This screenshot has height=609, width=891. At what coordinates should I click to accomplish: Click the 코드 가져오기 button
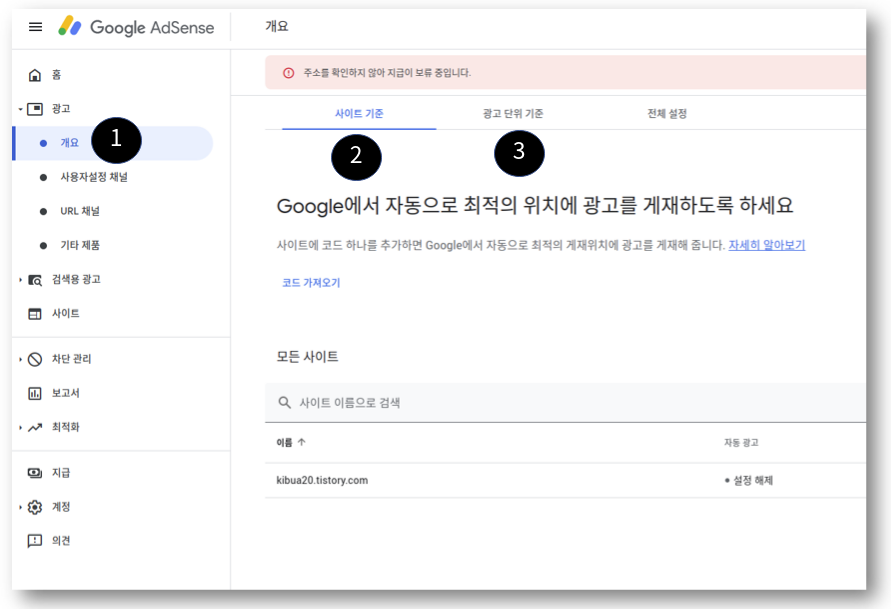311,282
